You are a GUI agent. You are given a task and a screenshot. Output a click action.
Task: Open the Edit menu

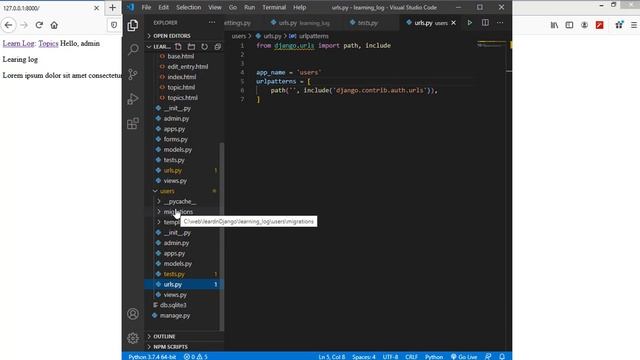pos(163,7)
